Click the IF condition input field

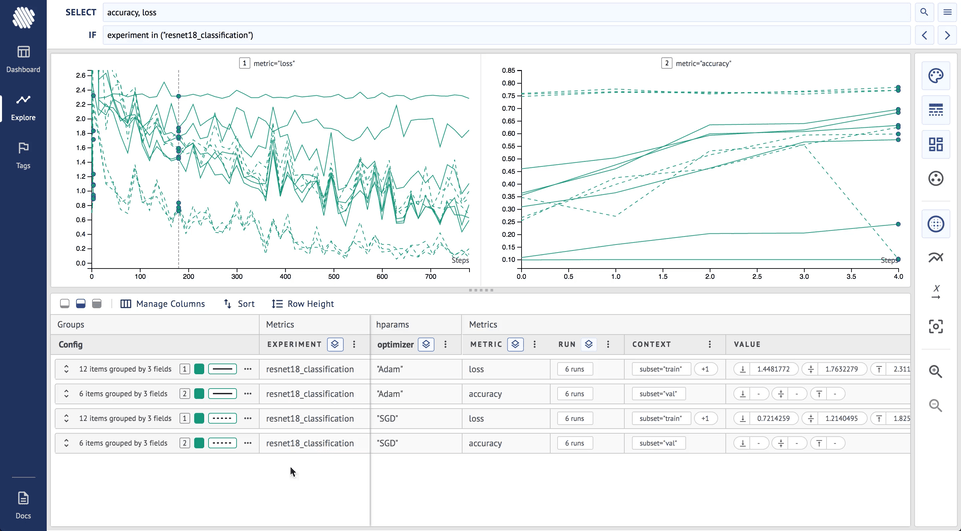tap(507, 35)
